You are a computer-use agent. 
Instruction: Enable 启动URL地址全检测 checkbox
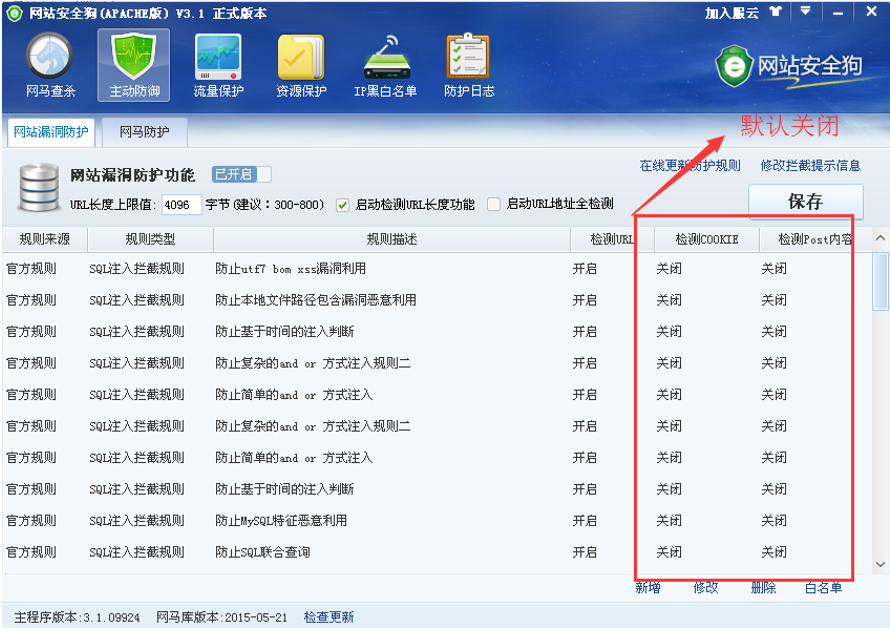coord(494,205)
